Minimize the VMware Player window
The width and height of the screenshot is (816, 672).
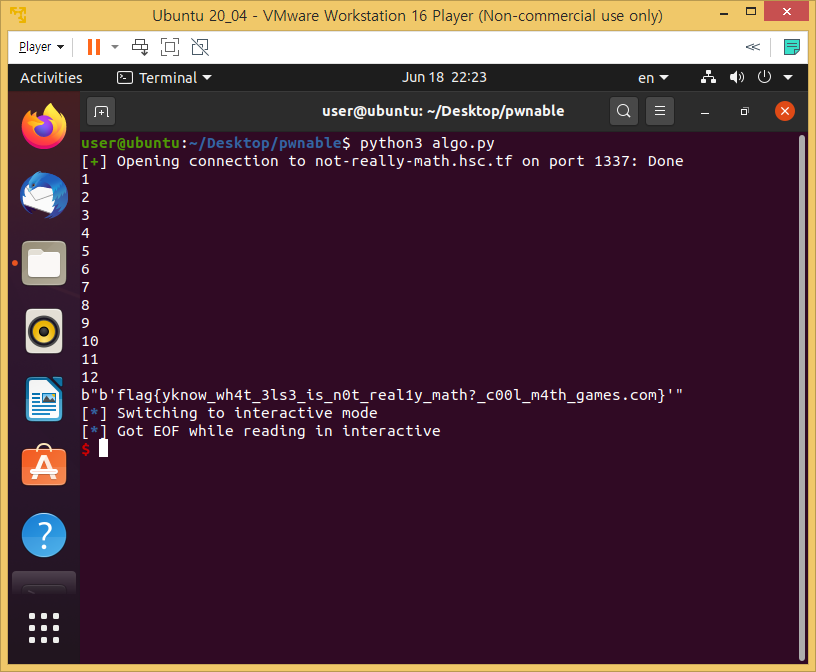[x=723, y=14]
